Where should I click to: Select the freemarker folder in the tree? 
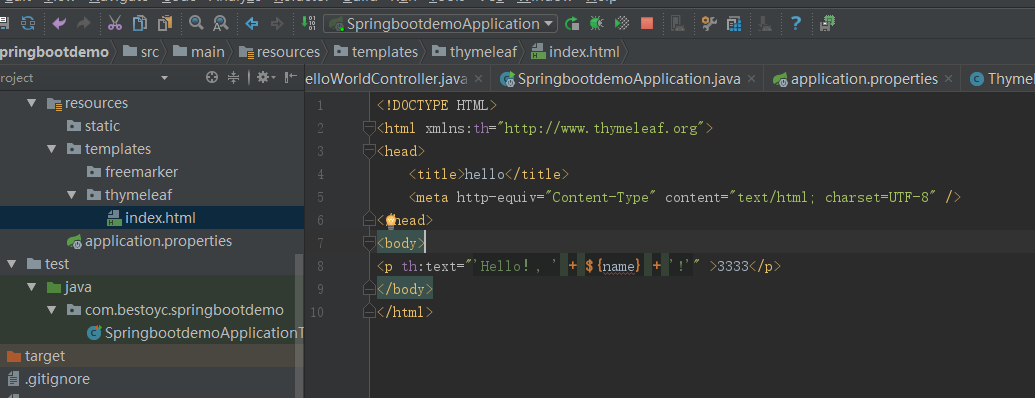point(133,172)
